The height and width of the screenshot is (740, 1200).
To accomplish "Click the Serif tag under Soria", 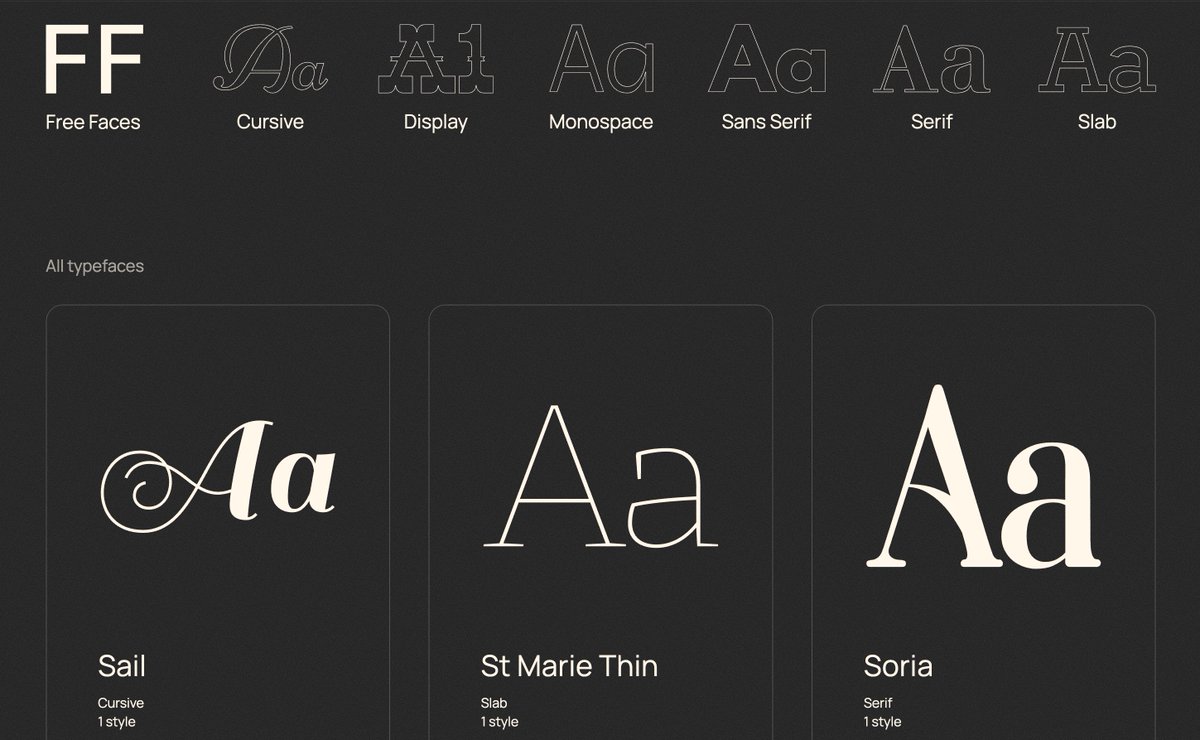I will coord(878,703).
